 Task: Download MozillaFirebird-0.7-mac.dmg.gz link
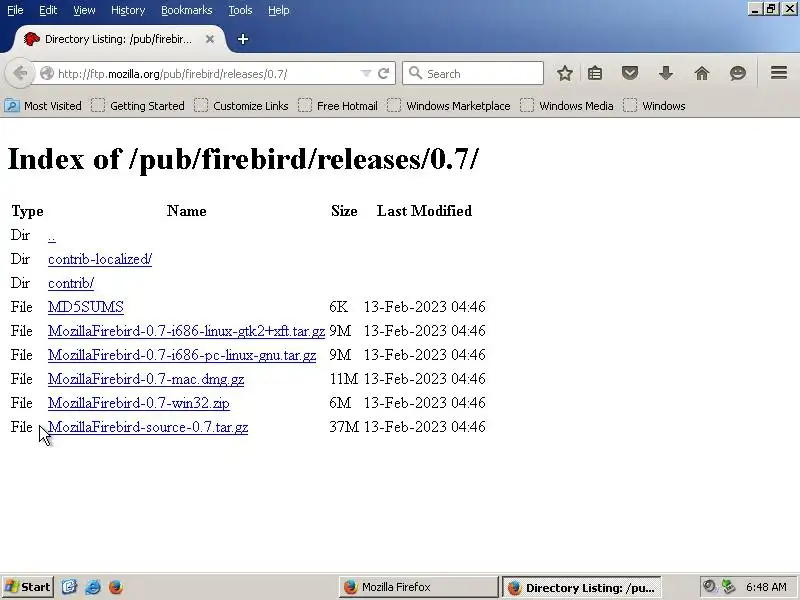[146, 379]
